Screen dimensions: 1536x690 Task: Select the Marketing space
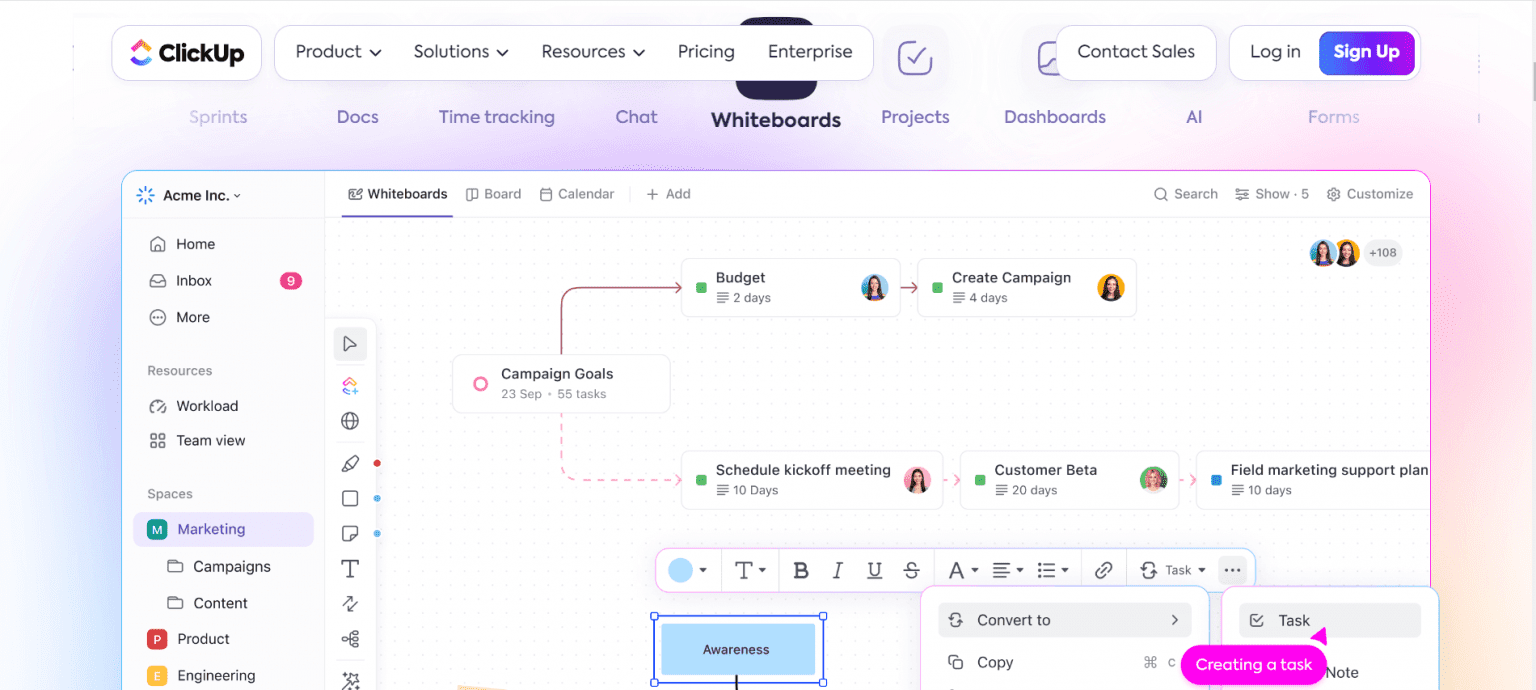click(223, 529)
